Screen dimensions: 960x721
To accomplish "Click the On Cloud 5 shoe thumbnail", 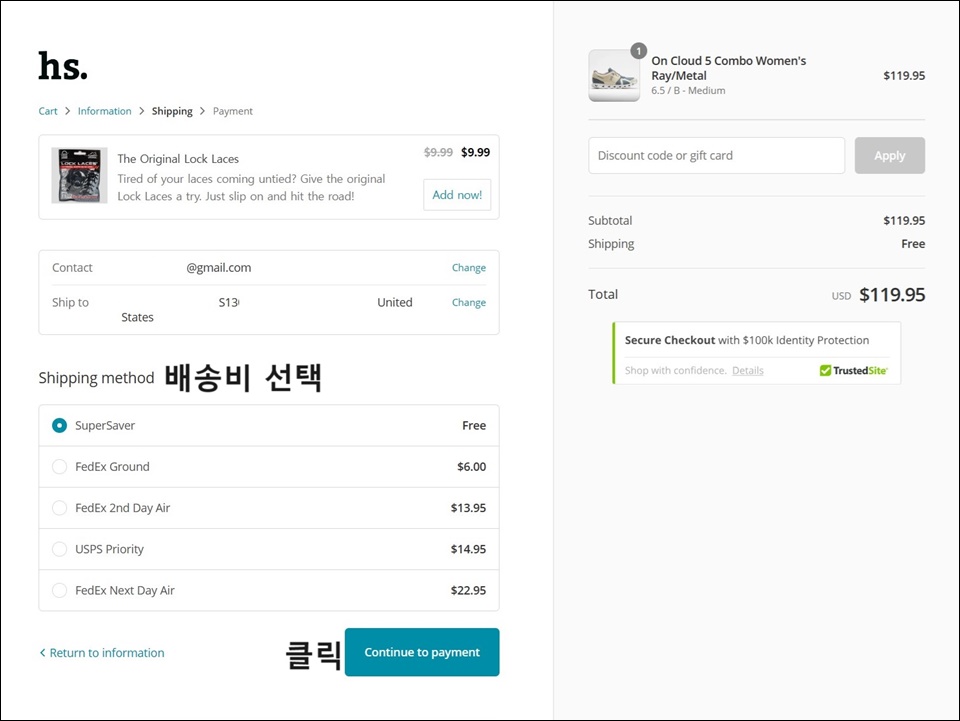I will [614, 76].
